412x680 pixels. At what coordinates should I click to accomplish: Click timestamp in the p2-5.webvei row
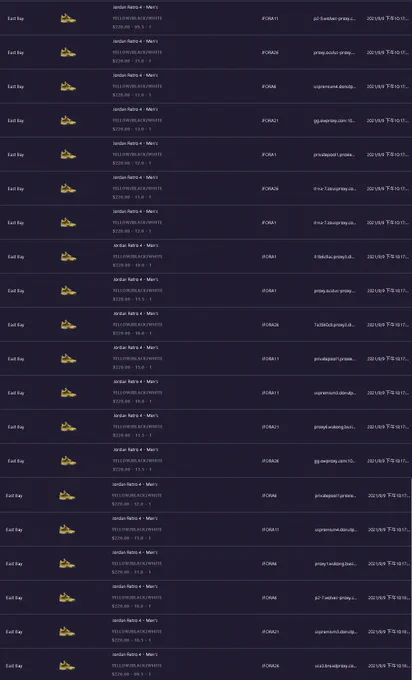[x=387, y=19]
